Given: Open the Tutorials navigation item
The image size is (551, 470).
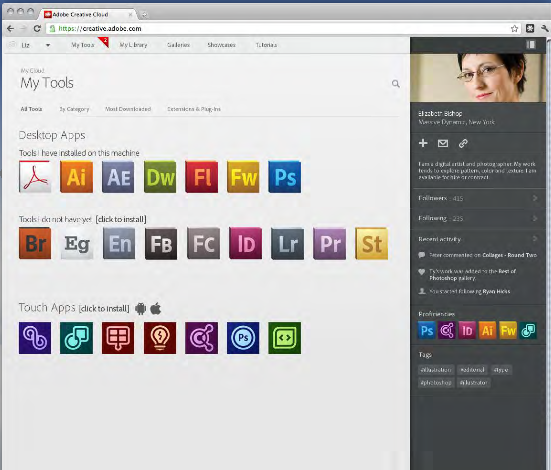Looking at the screenshot, I should click(266, 45).
